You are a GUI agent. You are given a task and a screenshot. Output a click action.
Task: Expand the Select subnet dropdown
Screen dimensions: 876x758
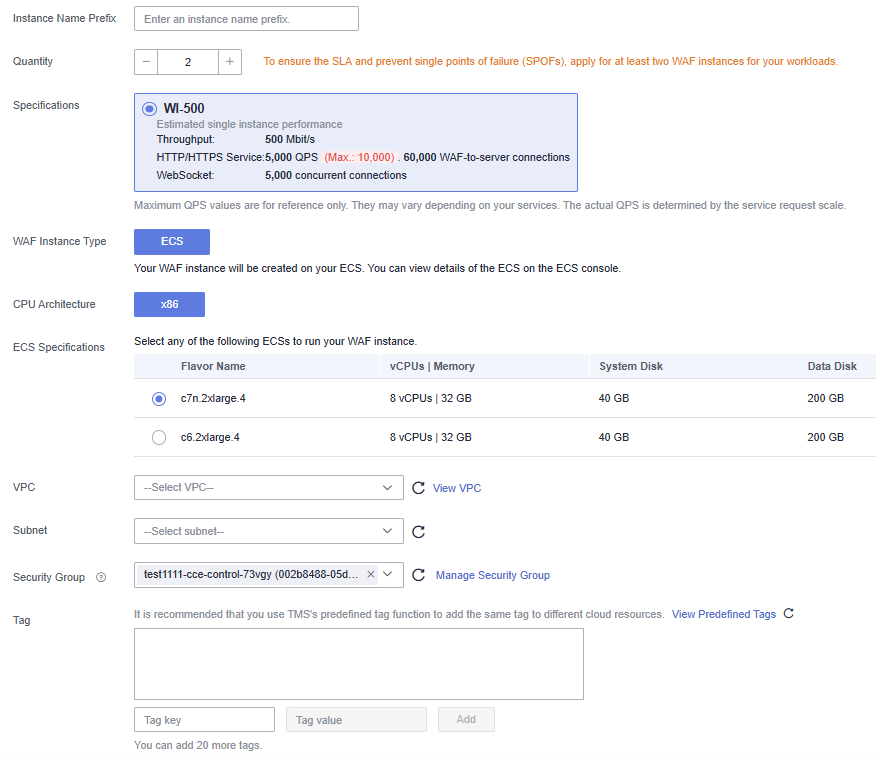(x=269, y=531)
